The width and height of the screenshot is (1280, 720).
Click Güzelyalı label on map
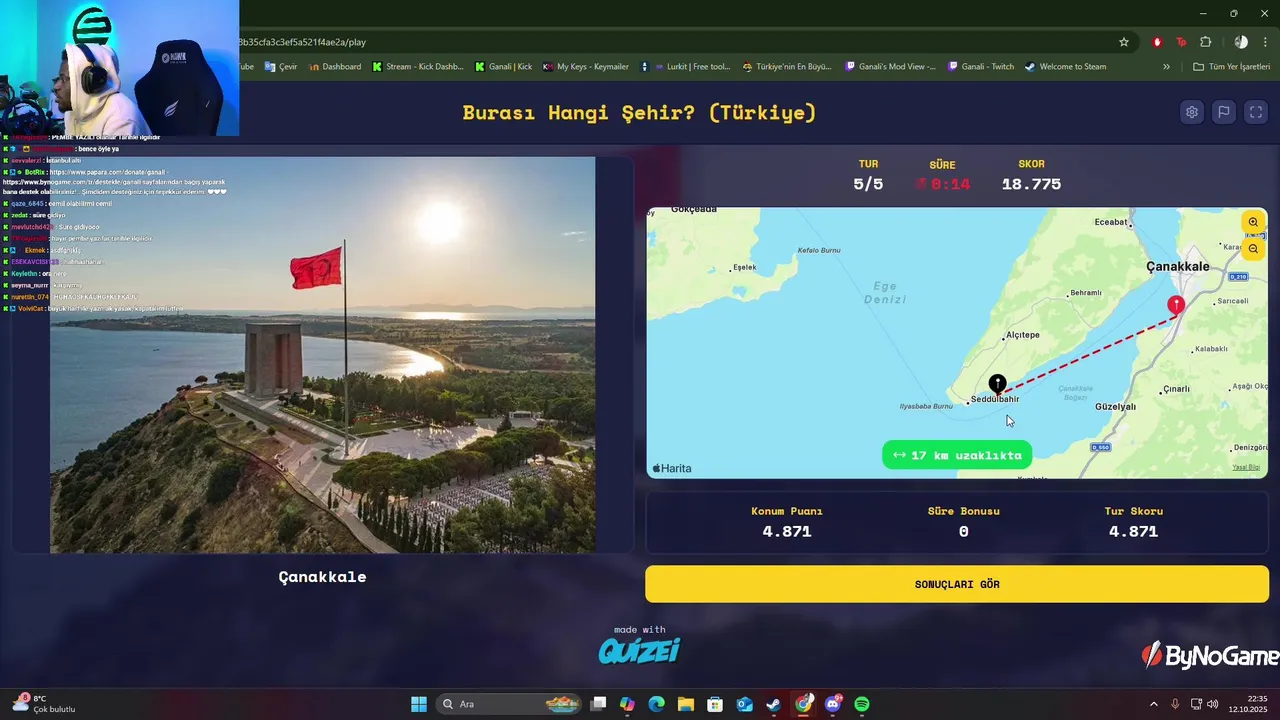coord(1115,407)
